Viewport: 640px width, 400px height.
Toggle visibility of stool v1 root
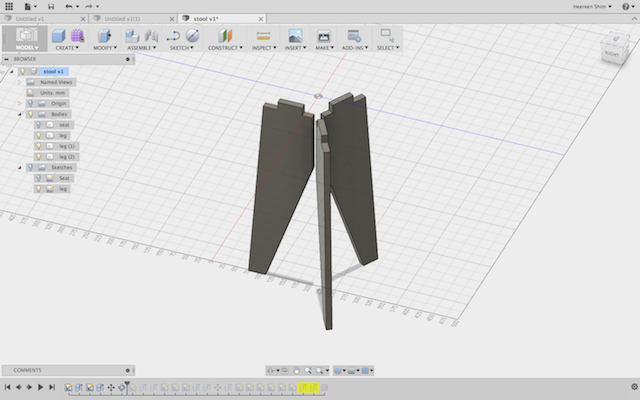click(23, 71)
